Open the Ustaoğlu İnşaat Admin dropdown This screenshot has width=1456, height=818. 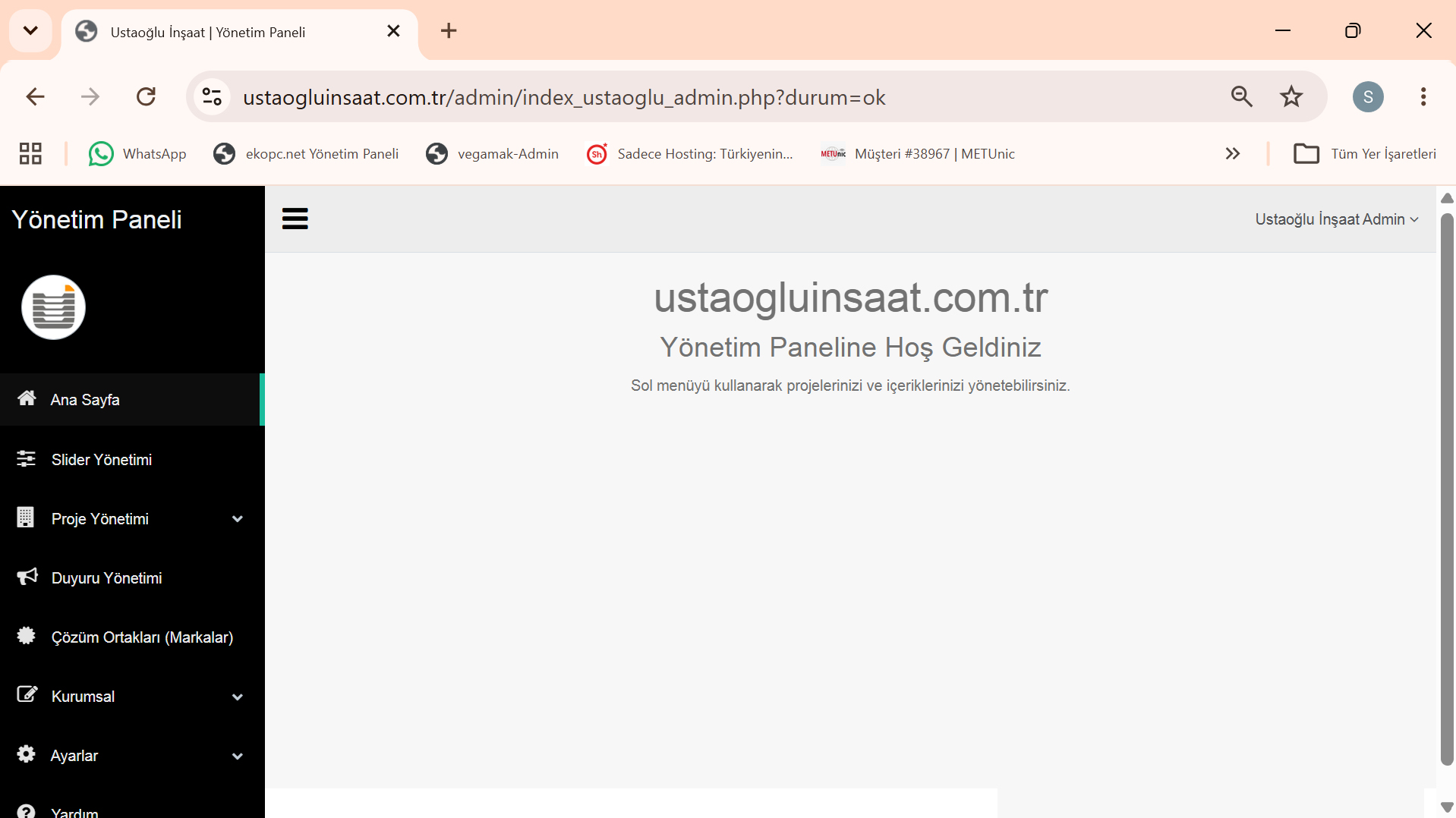point(1337,219)
